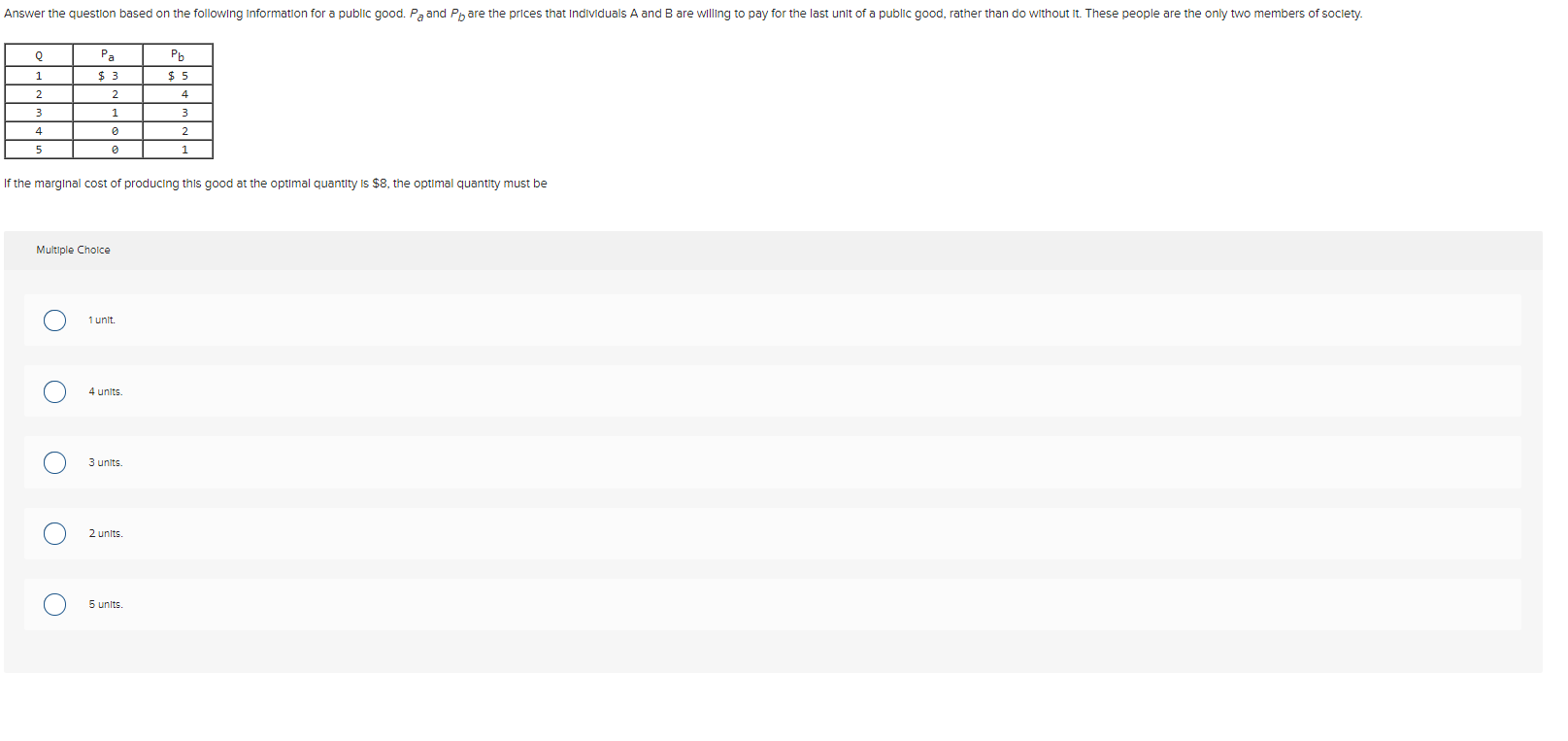Click the answer label reading 4 units
This screenshot has height=741, width=1568.
pyautogui.click(x=105, y=390)
